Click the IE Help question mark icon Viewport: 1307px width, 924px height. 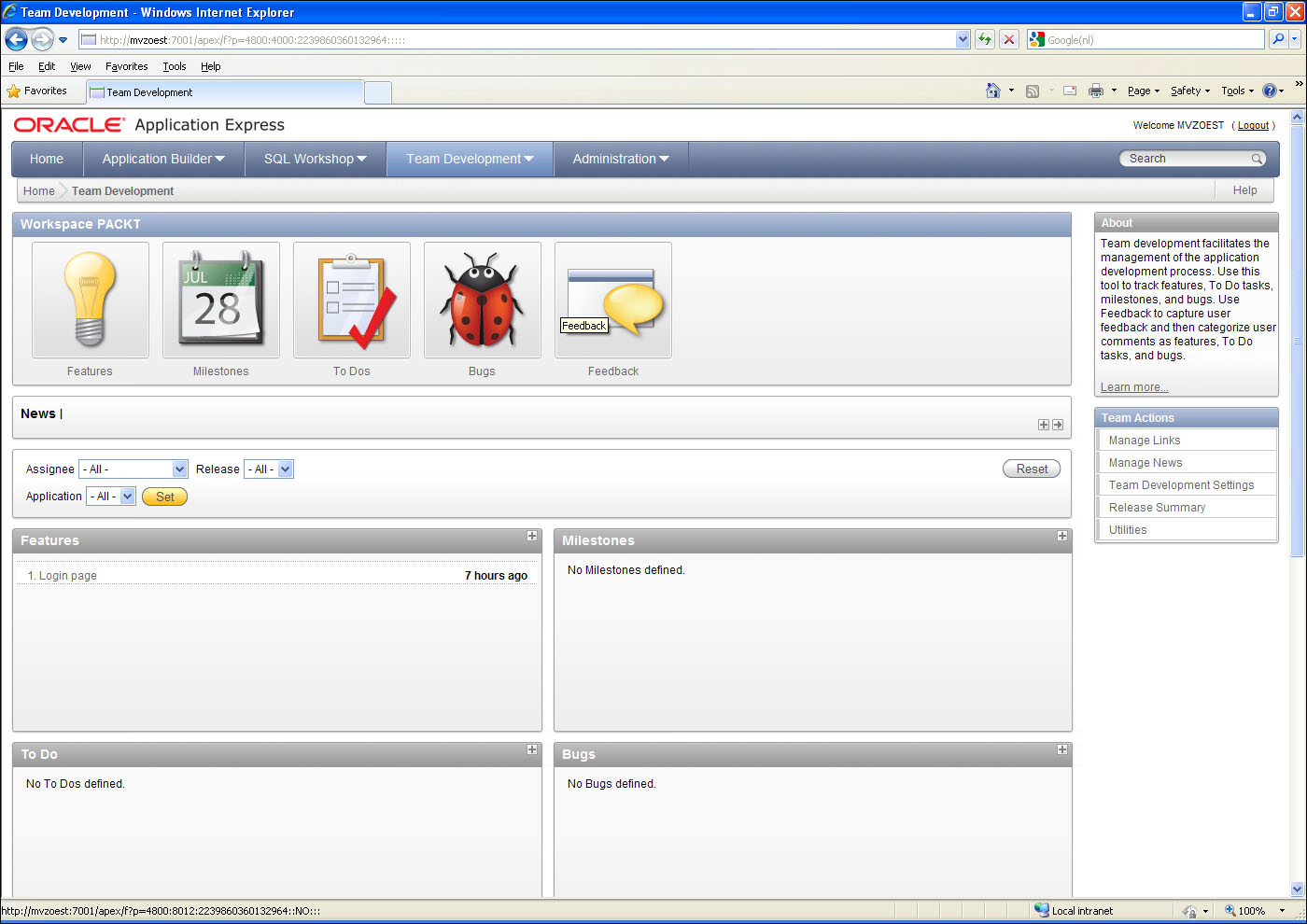click(1270, 91)
